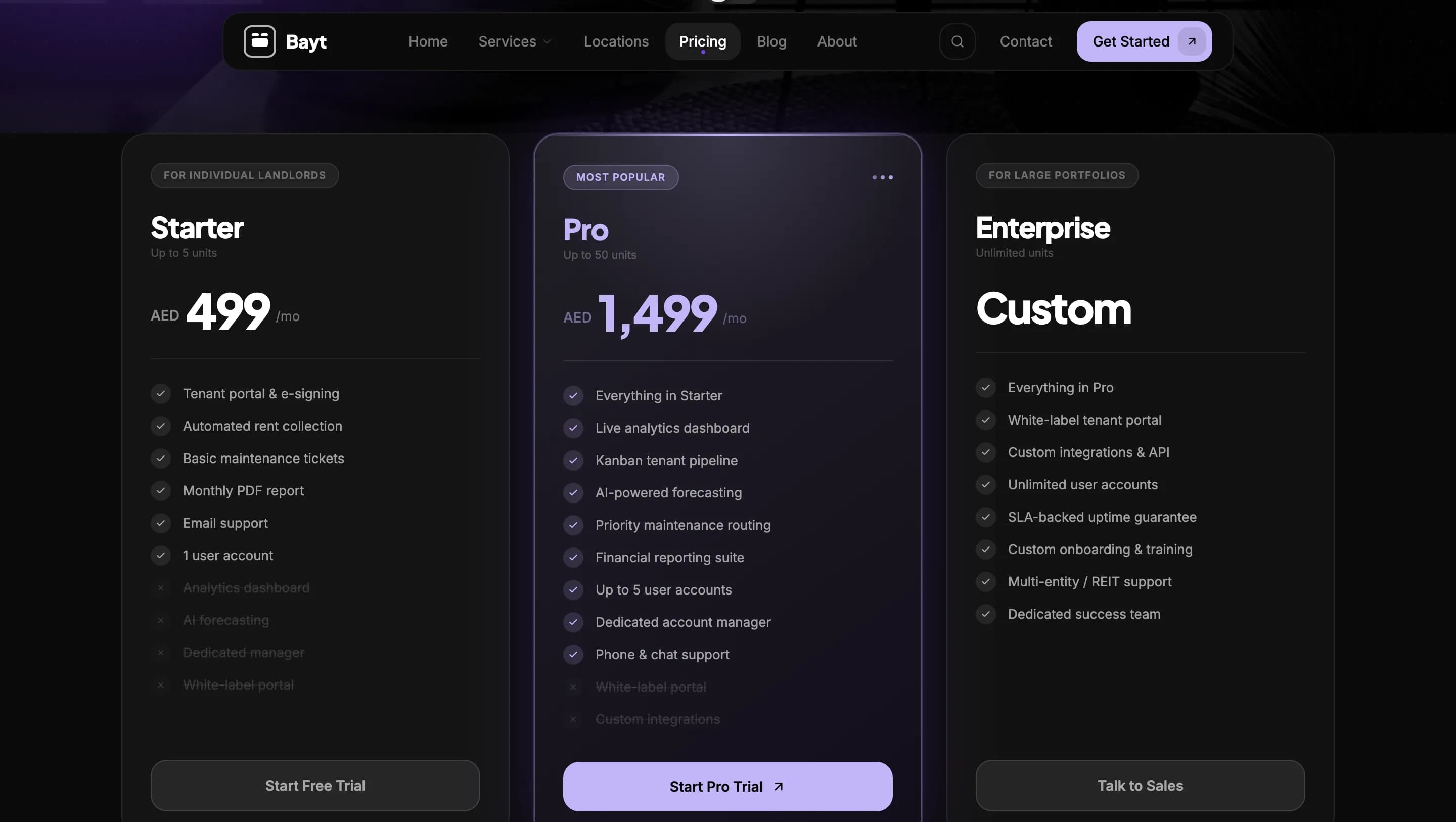Open the Blog page from the navbar
This screenshot has width=1456, height=822.
771,41
